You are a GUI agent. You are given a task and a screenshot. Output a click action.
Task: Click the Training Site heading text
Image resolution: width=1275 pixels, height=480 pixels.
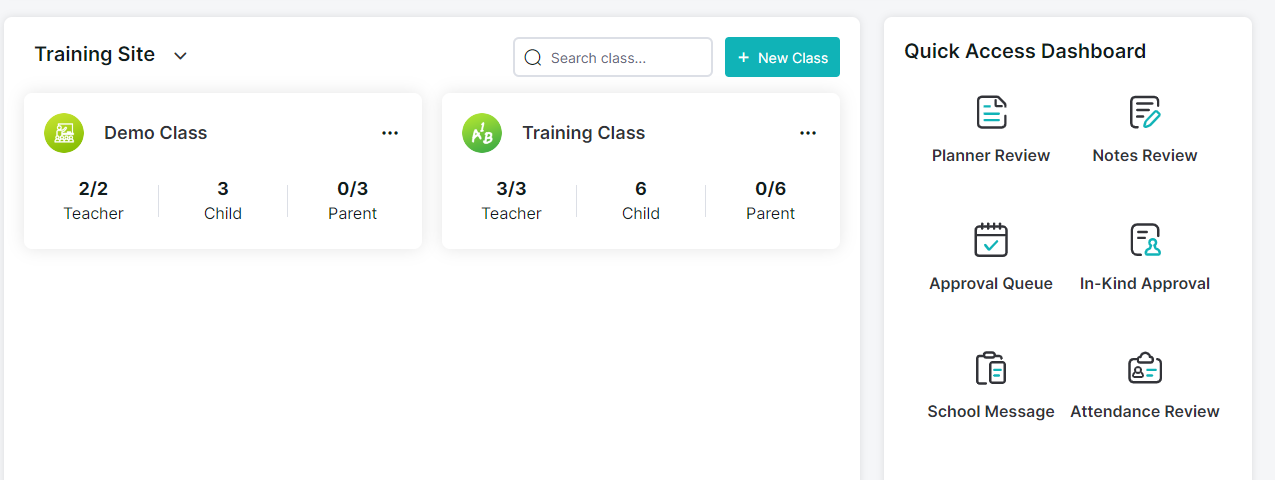(x=95, y=54)
